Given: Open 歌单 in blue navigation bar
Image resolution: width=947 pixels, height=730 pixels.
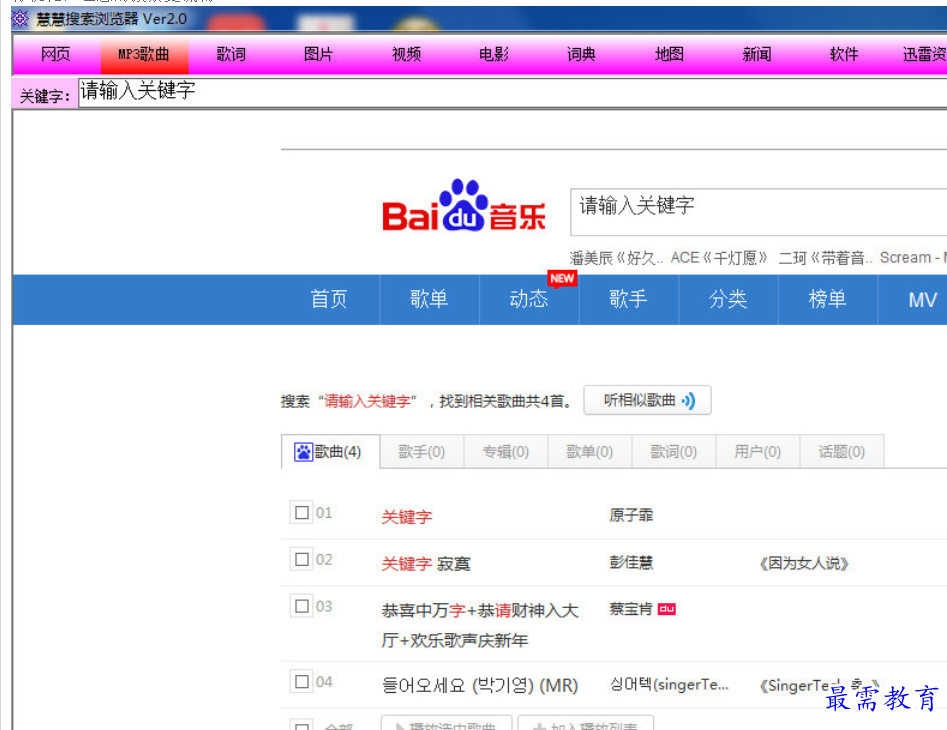Looking at the screenshot, I should (429, 299).
